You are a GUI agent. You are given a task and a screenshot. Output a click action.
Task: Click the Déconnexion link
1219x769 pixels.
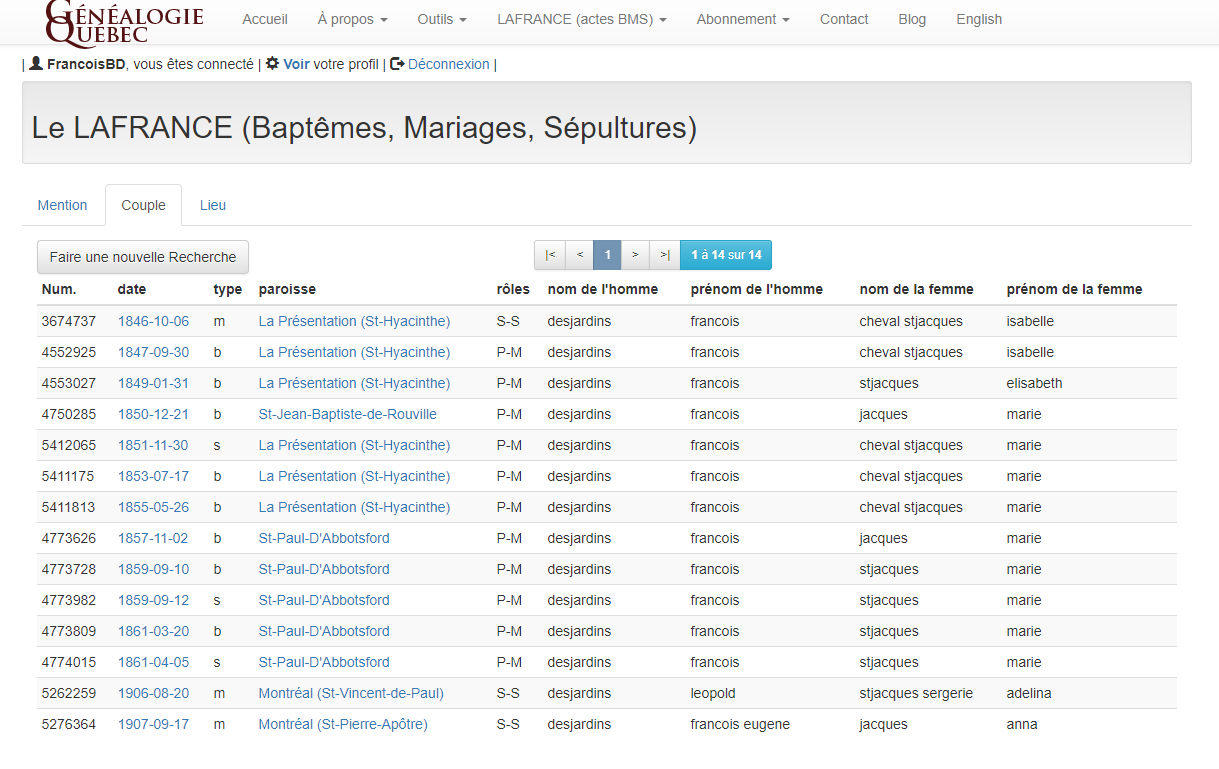pyautogui.click(x=449, y=64)
